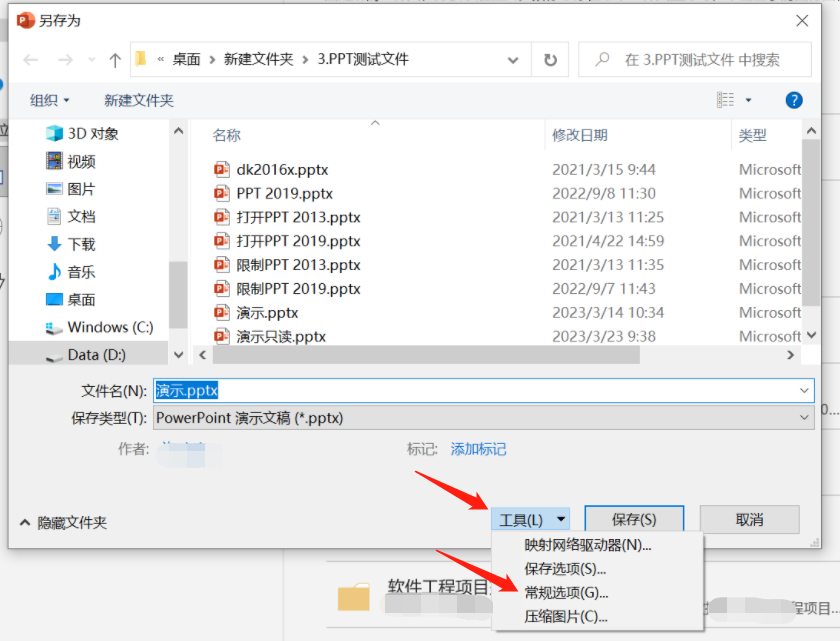Click the 打开PPT 2013.pptx file icon
The image size is (840, 641).
[221, 217]
